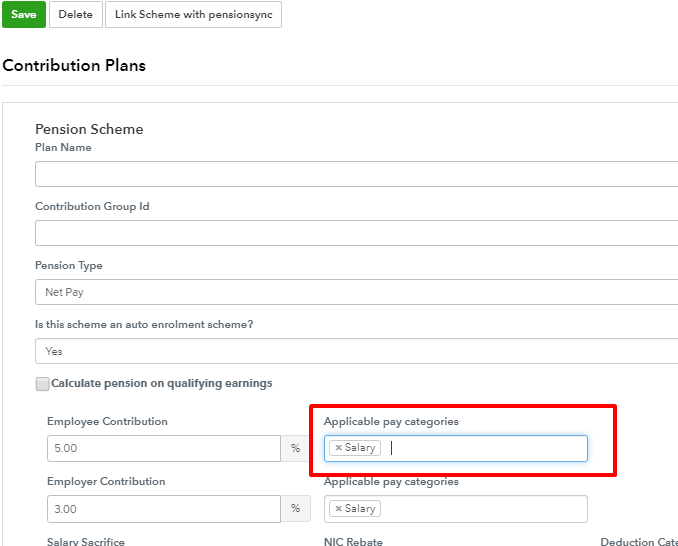The image size is (678, 546).
Task: Open the Pension Type dropdown
Action: [x=356, y=292]
